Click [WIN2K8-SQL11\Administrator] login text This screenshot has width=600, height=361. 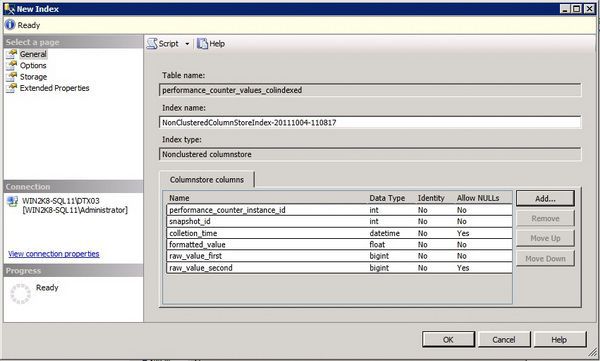pyautogui.click(x=75, y=210)
